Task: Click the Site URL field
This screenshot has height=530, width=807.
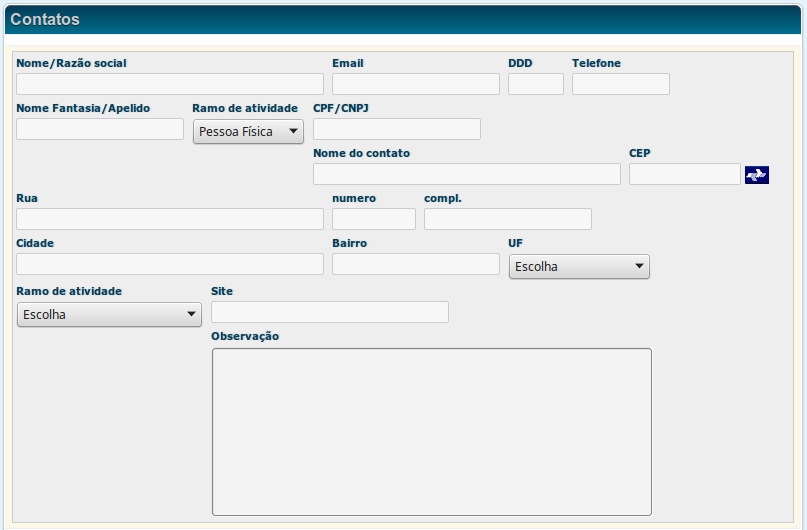Action: click(x=330, y=312)
